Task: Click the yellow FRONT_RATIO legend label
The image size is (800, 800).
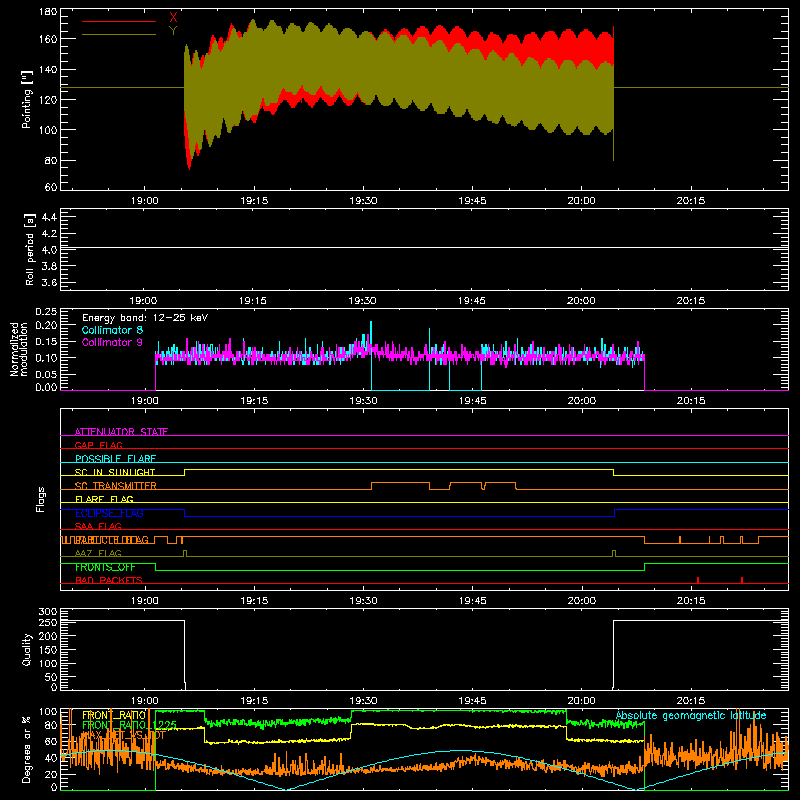Action: coord(114,715)
